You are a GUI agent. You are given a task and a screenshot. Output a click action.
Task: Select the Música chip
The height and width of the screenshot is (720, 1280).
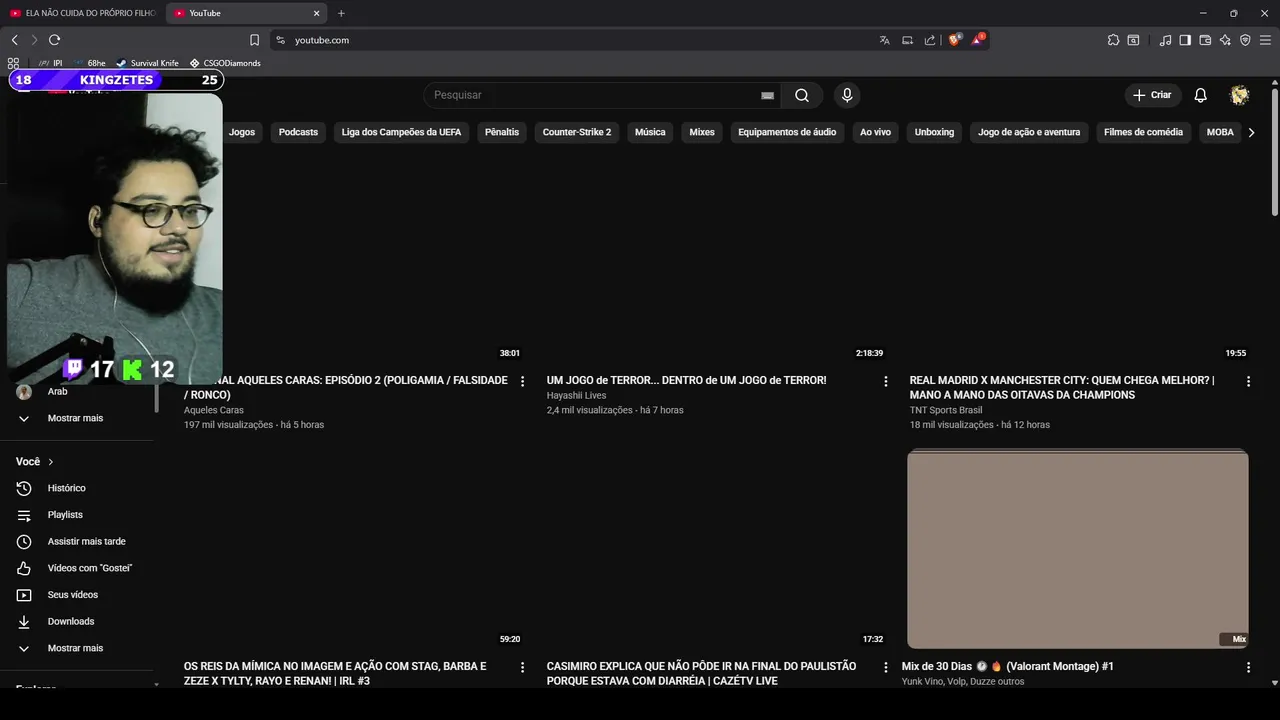(650, 132)
